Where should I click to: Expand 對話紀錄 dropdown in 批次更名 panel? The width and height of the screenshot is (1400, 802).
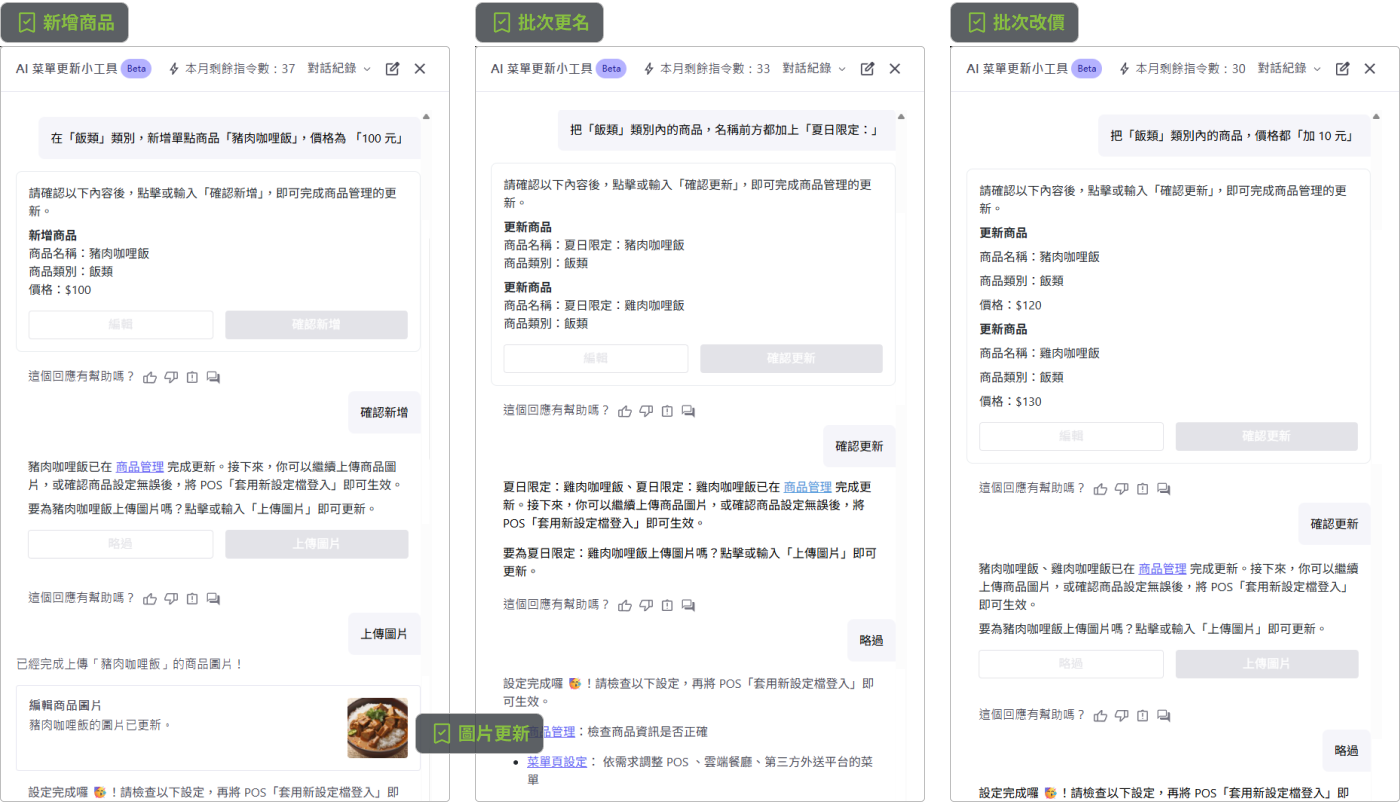814,69
